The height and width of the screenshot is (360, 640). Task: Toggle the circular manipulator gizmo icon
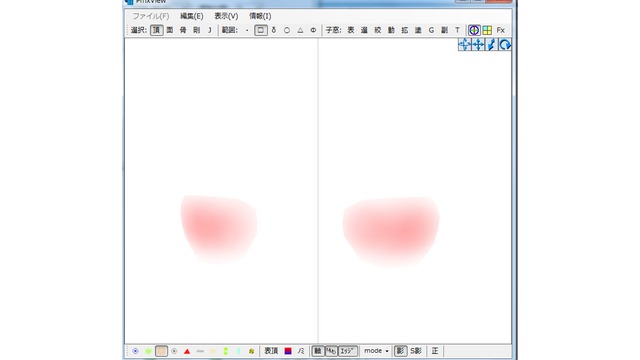point(474,30)
